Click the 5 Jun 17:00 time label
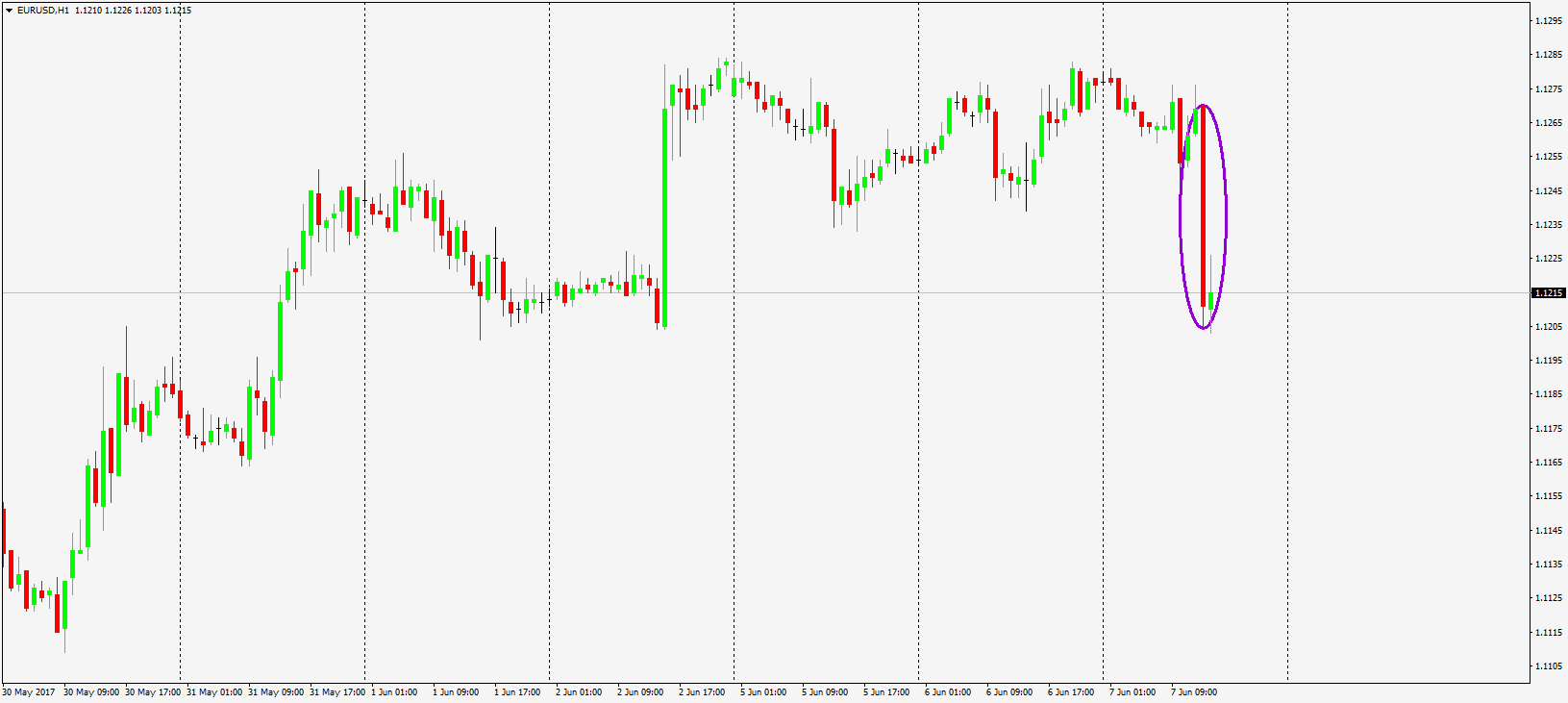The width and height of the screenshot is (1568, 703). (x=886, y=692)
